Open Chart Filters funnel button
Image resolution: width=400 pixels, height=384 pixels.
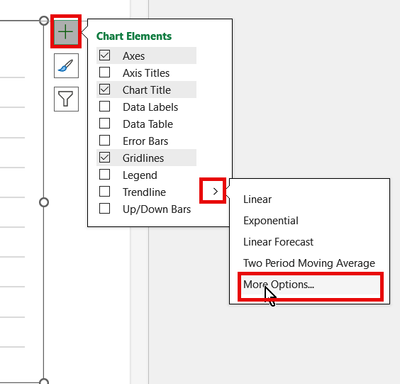[66, 99]
